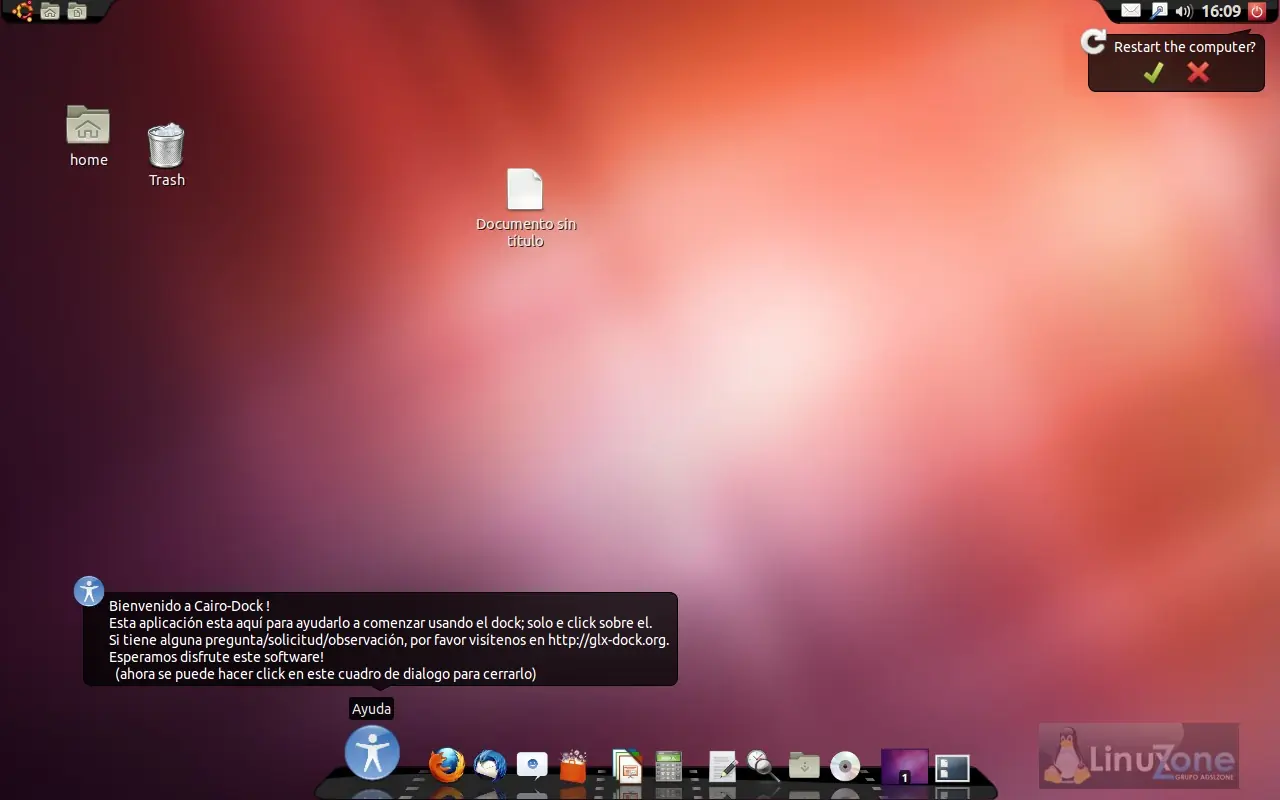
Task: Open the red power session button
Action: (x=1257, y=11)
